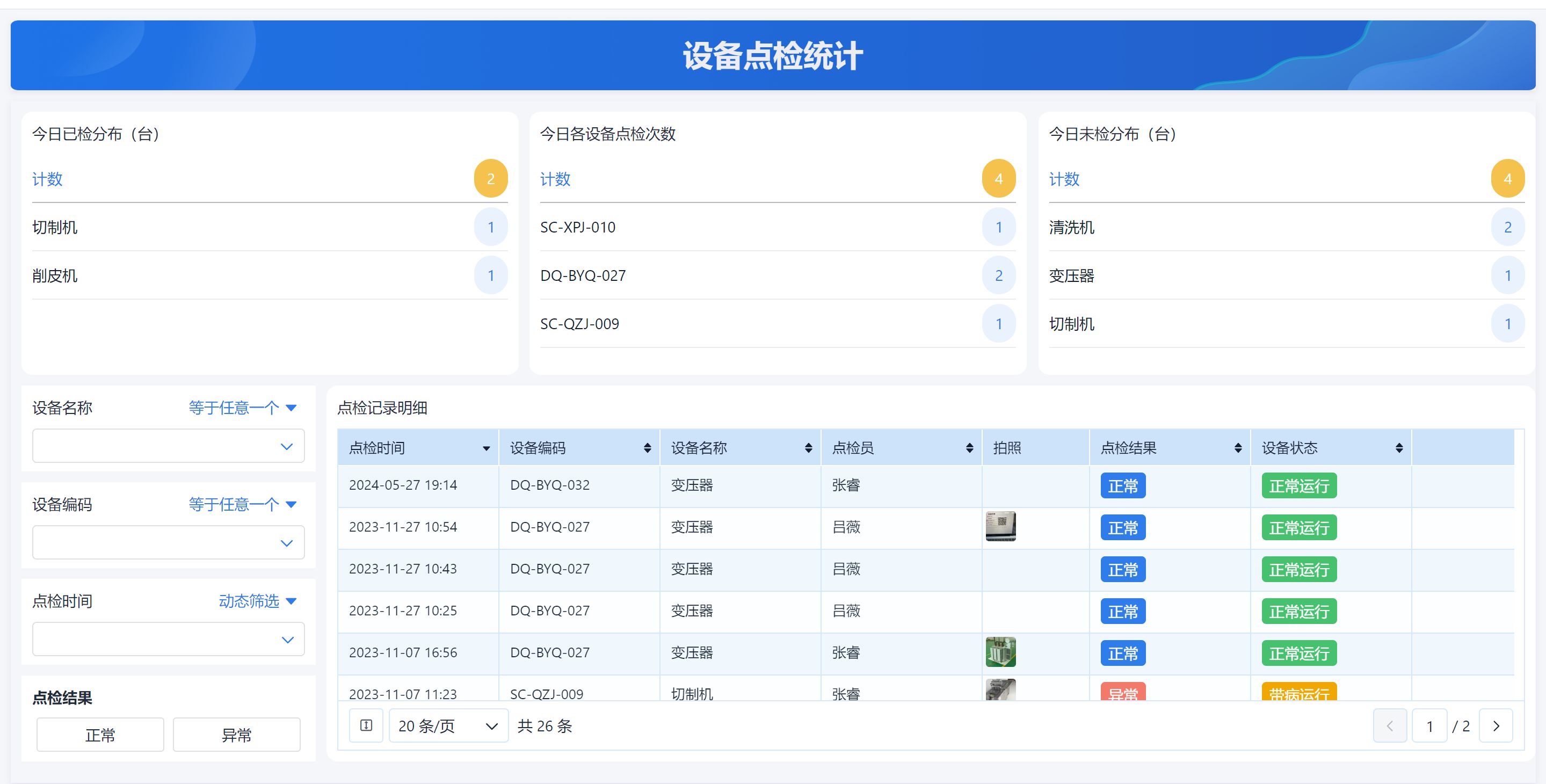Screen dimensions: 1546x784
Task: Click the page number input box
Action: click(1429, 726)
